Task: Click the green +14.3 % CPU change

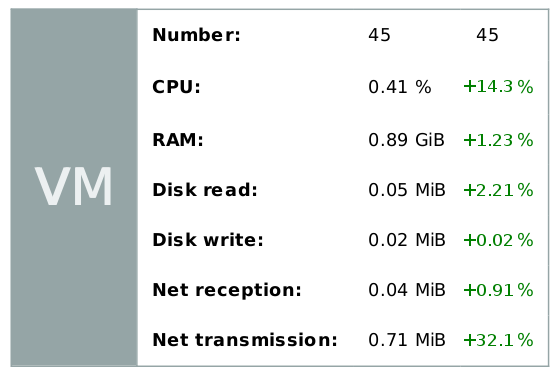Action: tap(498, 87)
